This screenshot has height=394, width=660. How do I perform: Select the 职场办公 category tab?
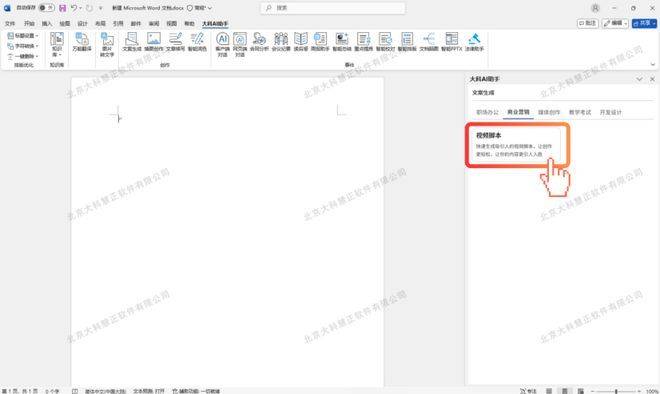click(x=487, y=112)
